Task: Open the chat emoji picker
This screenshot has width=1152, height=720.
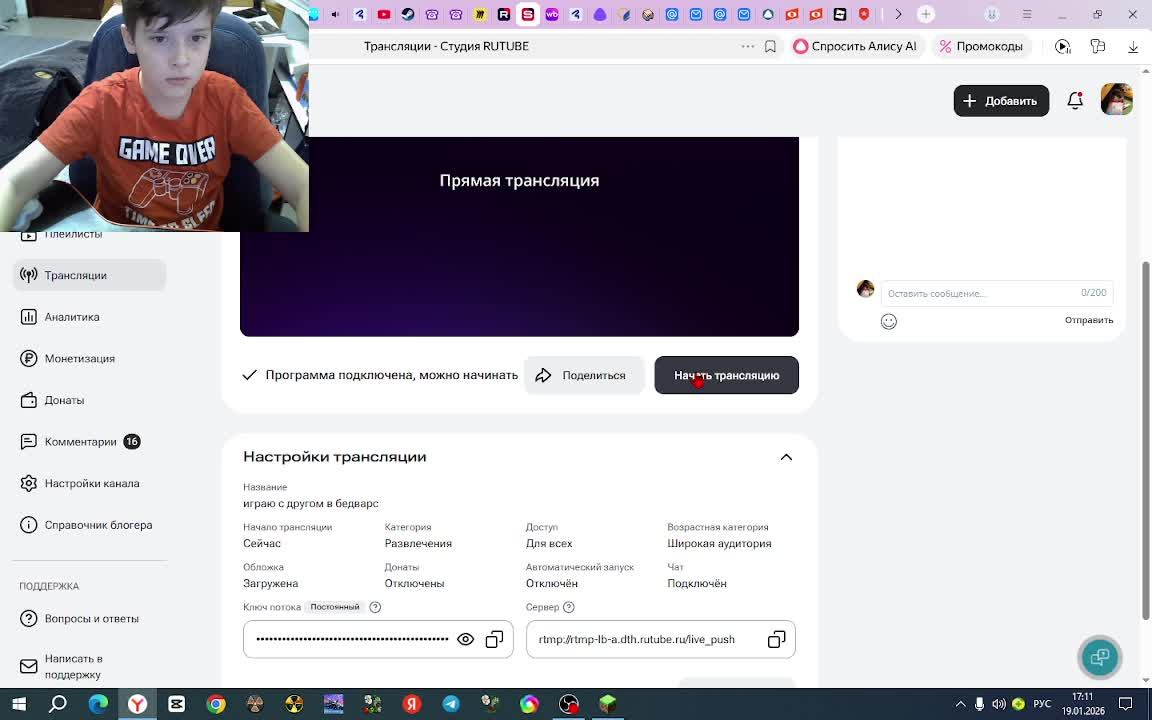Action: pos(889,321)
